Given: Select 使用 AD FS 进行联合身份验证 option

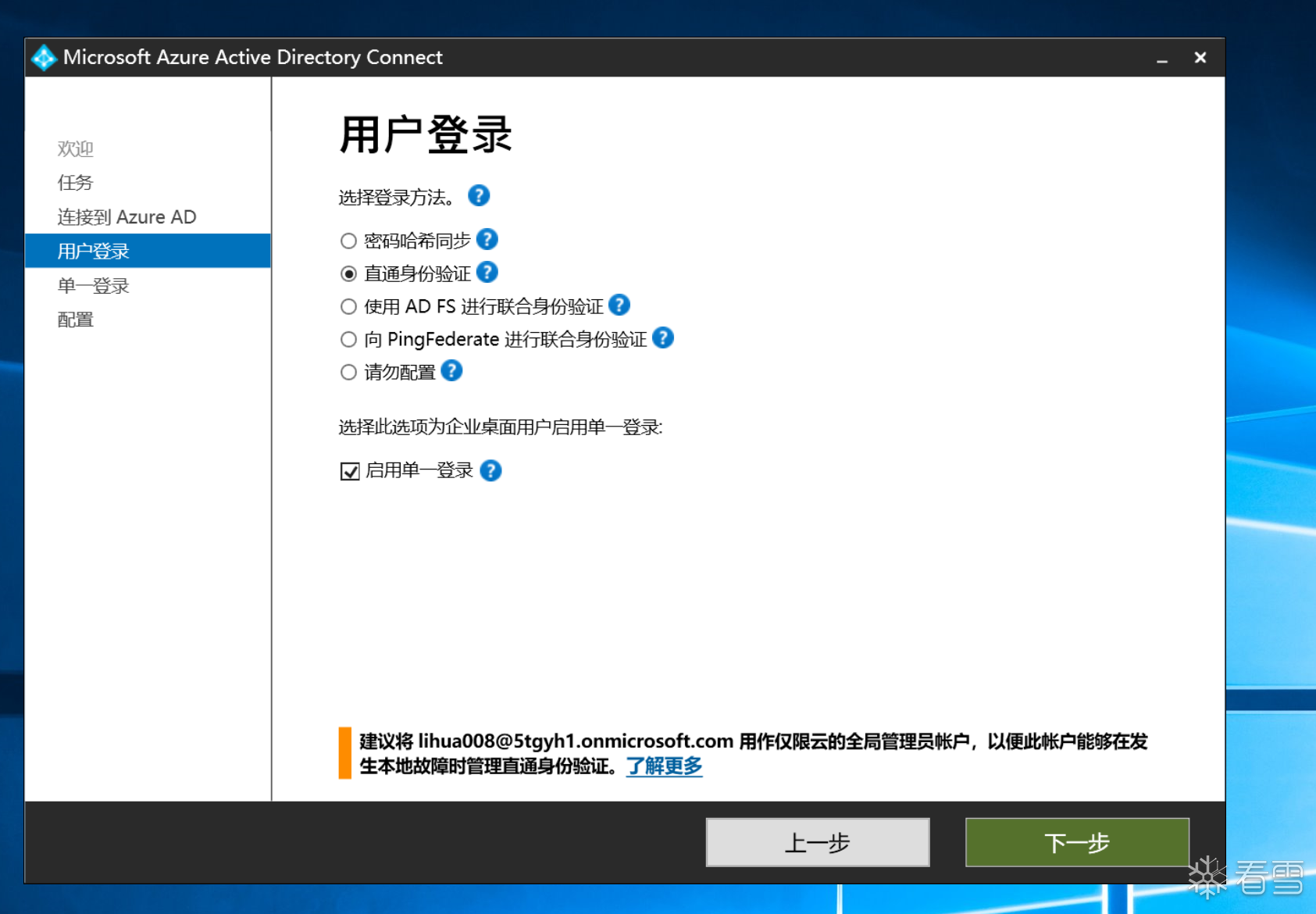Looking at the screenshot, I should coord(348,306).
